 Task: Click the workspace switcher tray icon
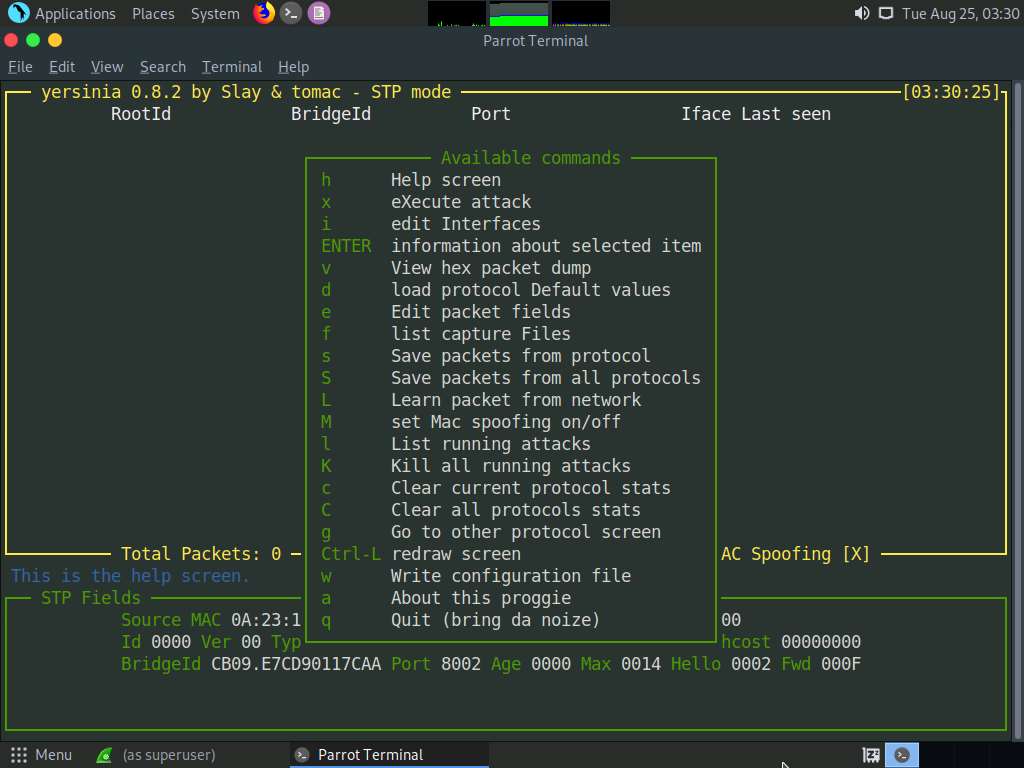[871, 755]
